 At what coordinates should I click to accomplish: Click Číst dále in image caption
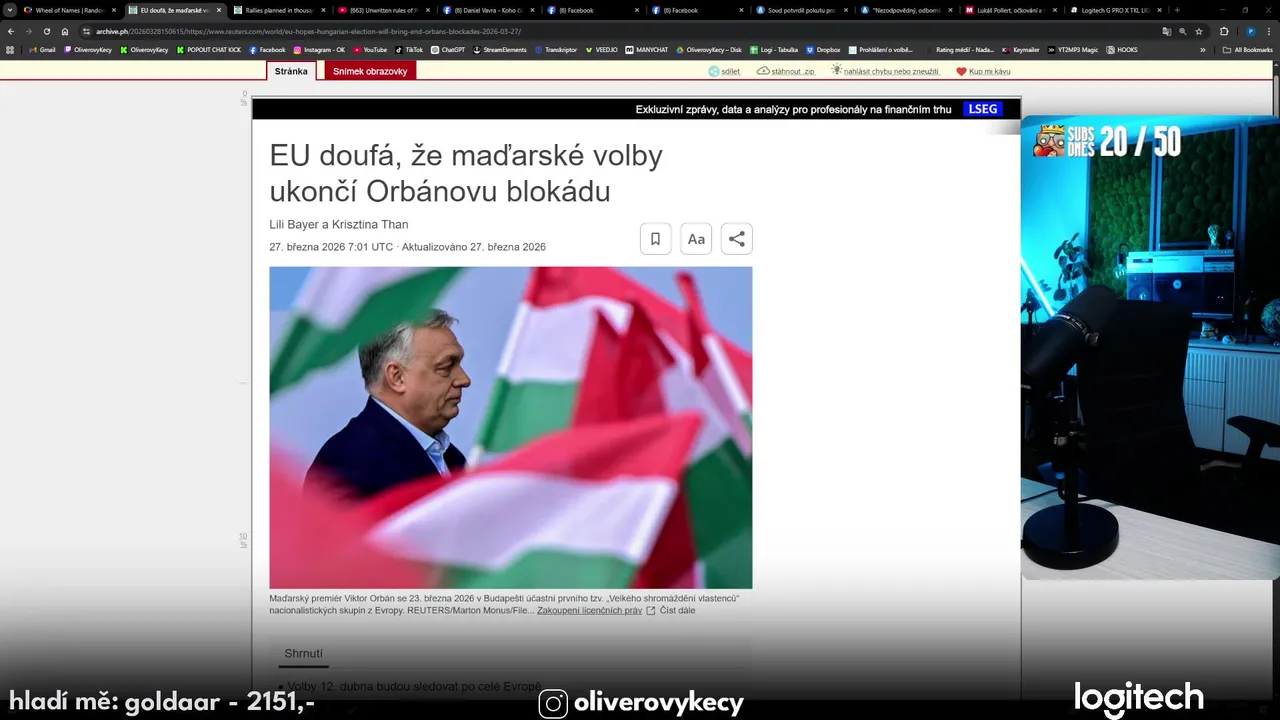click(677, 610)
